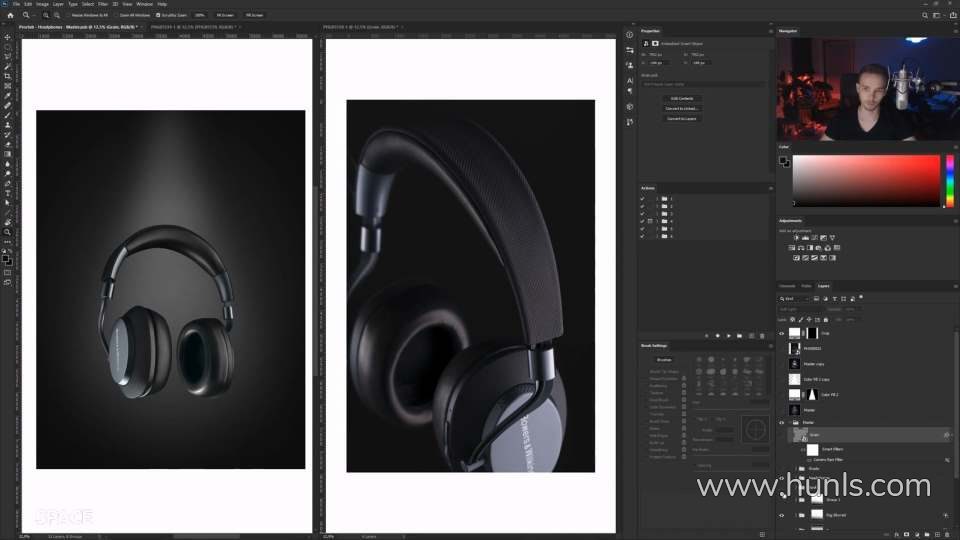Expand the Fog Blurred group

[795, 516]
